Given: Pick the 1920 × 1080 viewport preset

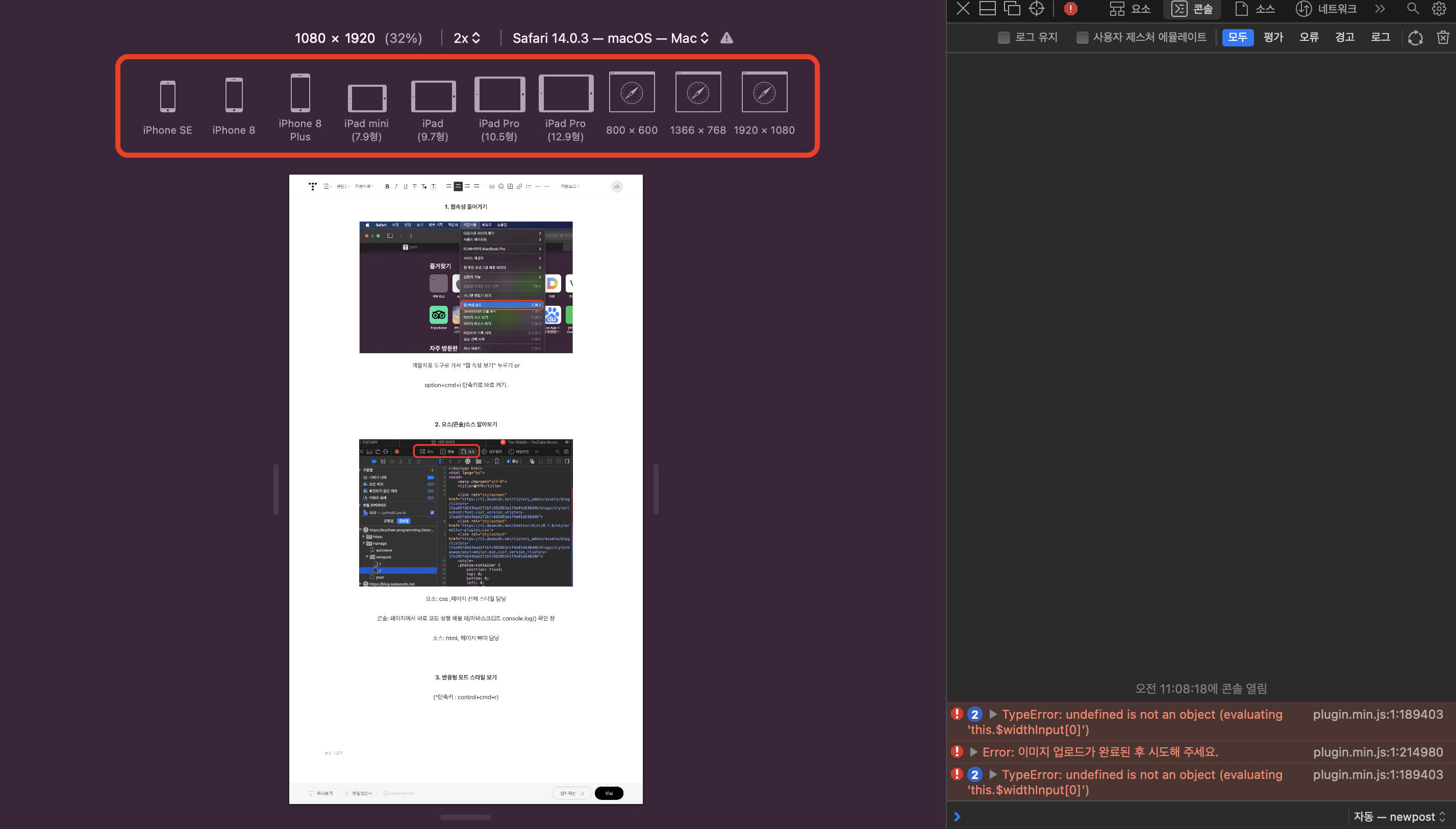Looking at the screenshot, I should (x=764, y=92).
